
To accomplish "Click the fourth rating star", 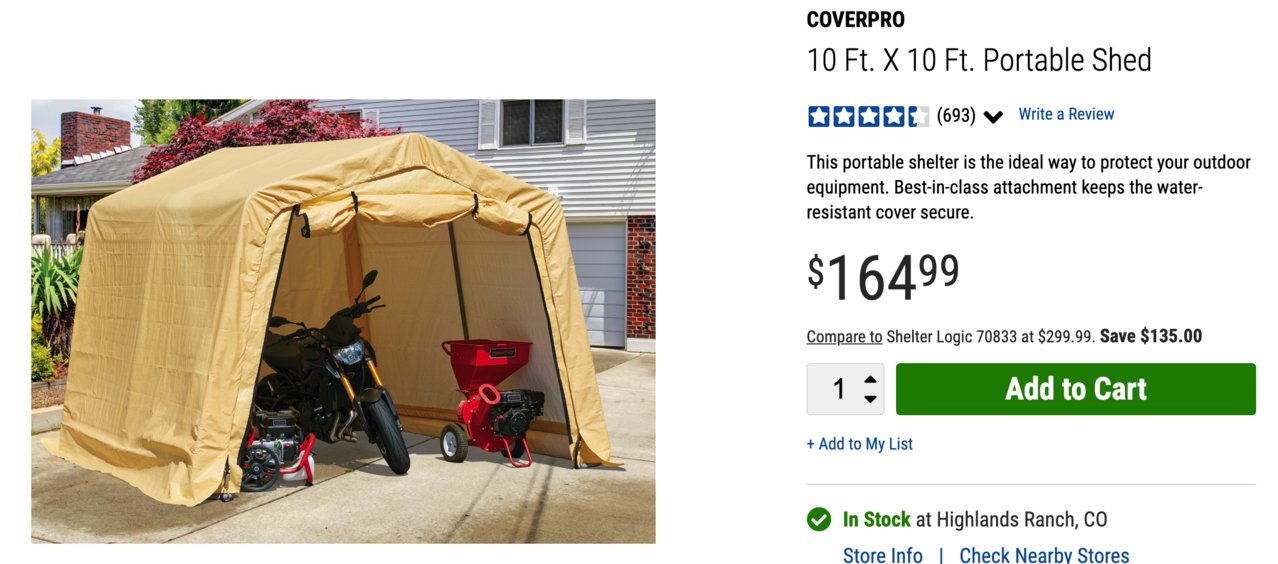I will [893, 116].
